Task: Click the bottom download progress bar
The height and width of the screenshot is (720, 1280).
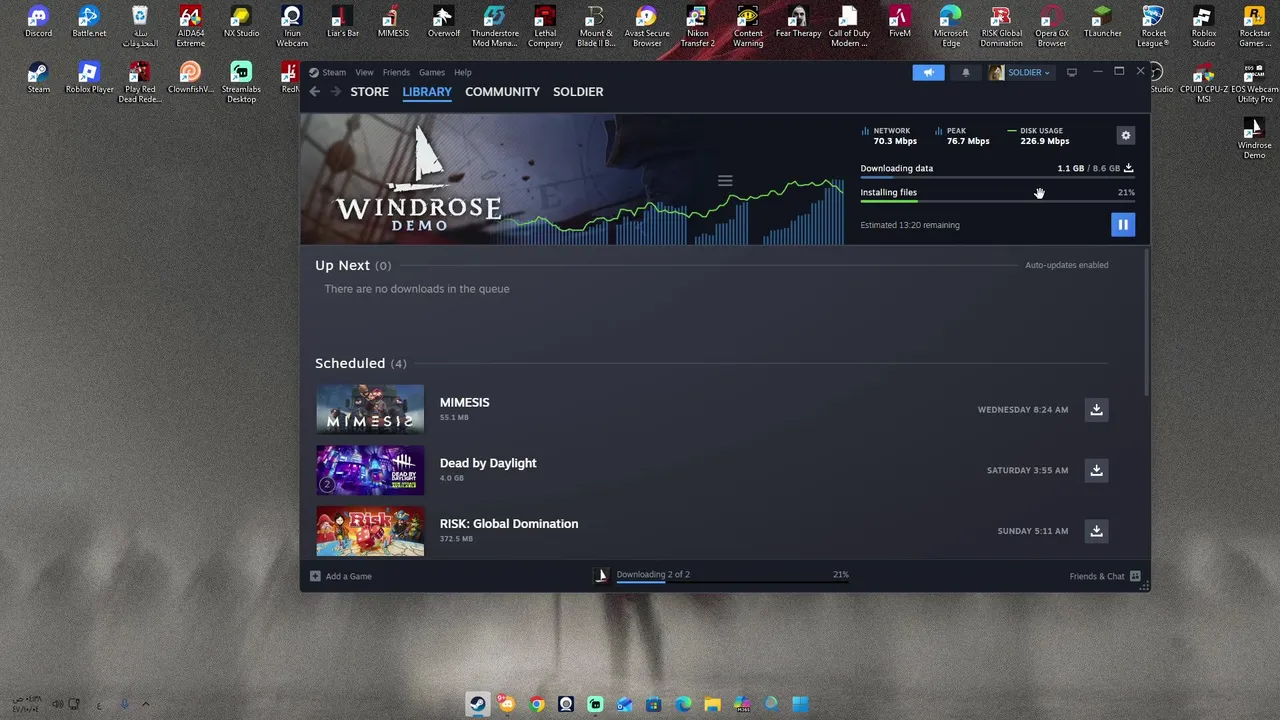Action: pyautogui.click(x=732, y=582)
